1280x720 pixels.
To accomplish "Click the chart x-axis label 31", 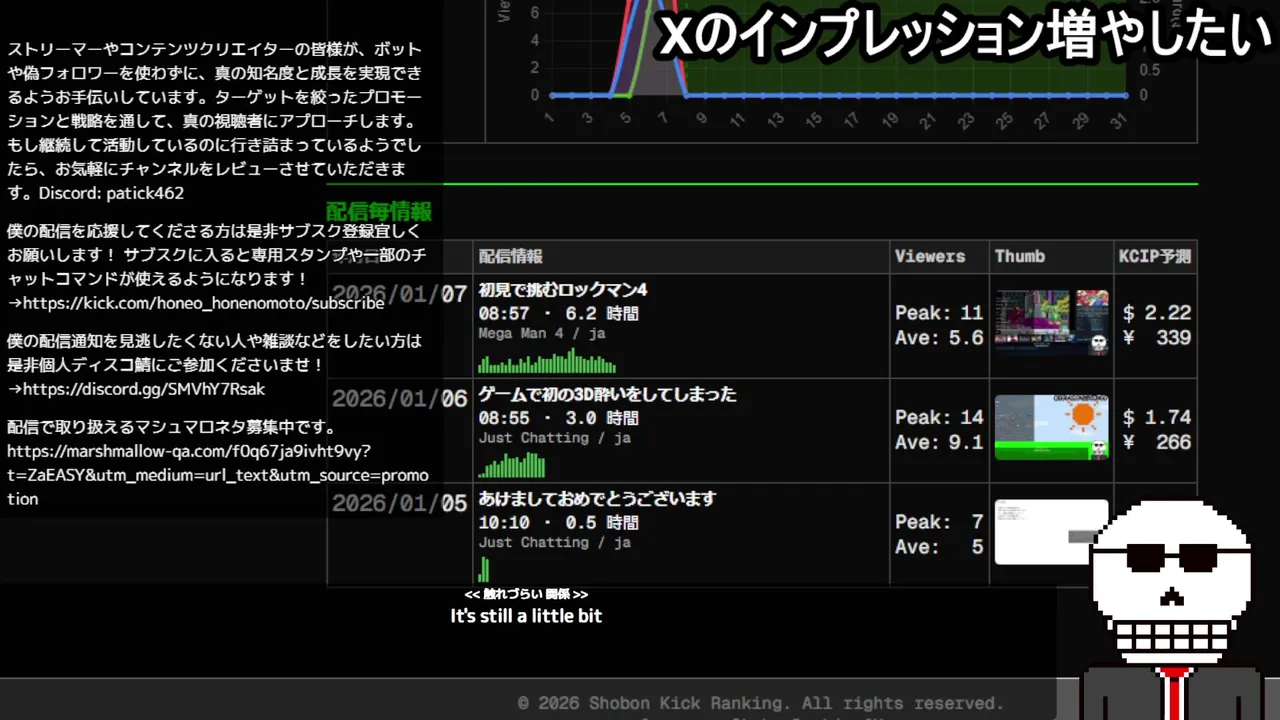I will [x=1118, y=120].
